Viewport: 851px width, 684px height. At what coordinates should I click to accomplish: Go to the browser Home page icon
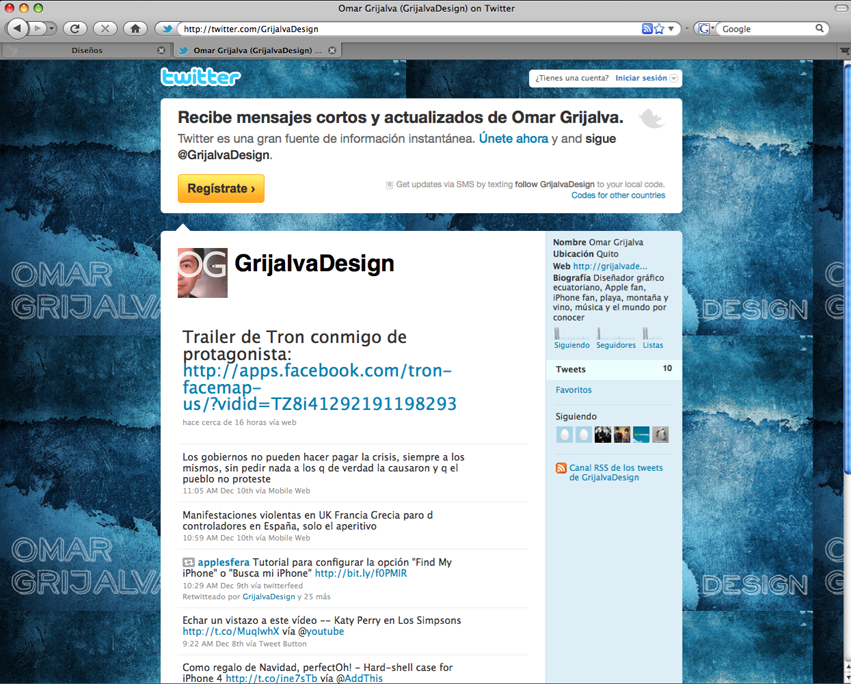tap(135, 28)
